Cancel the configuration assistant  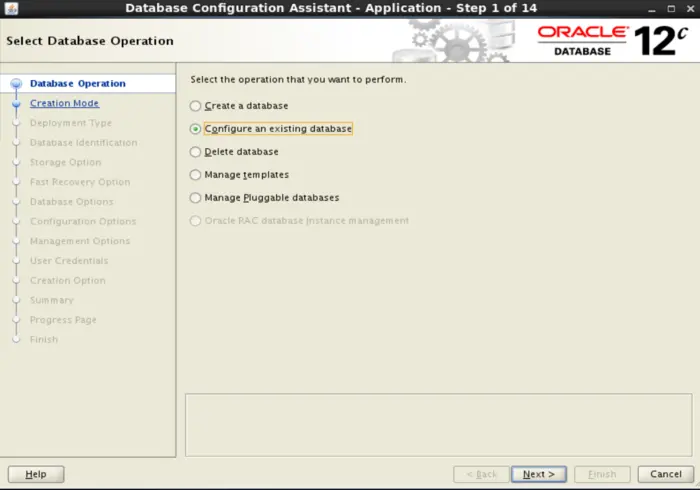pyautogui.click(x=666, y=474)
